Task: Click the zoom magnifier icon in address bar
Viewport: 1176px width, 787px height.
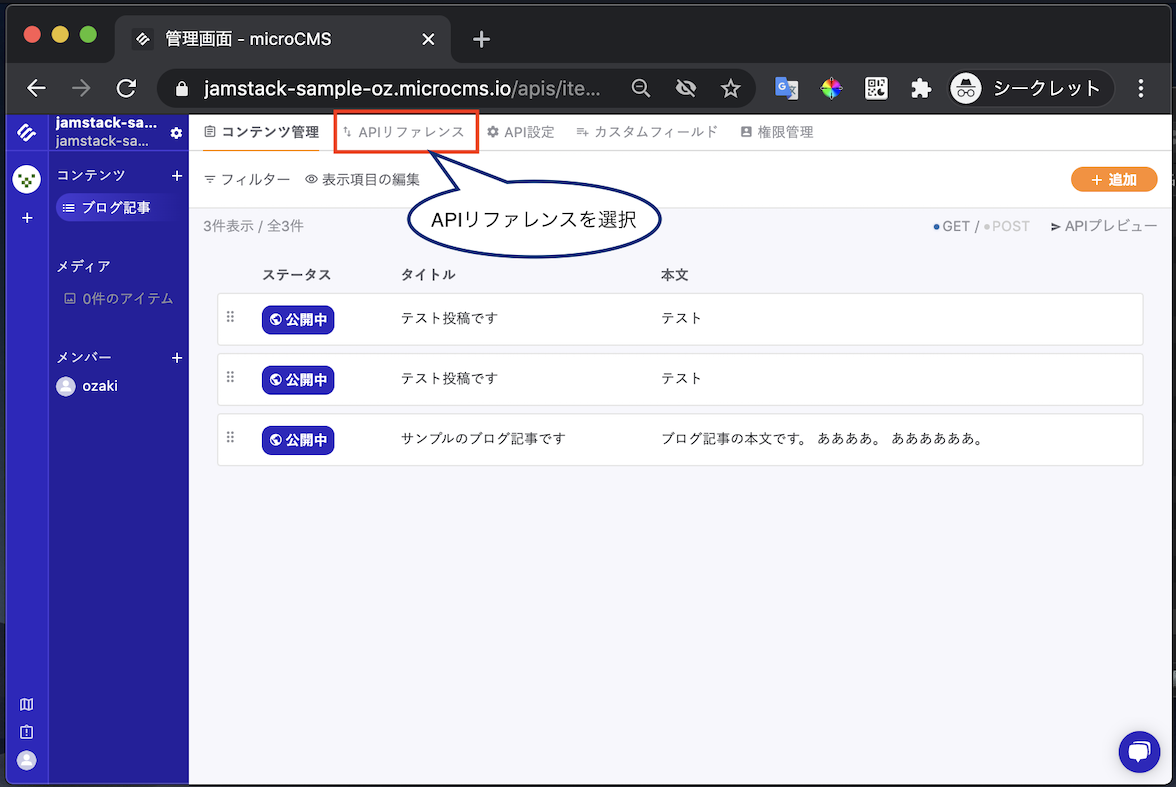Action: click(x=640, y=89)
